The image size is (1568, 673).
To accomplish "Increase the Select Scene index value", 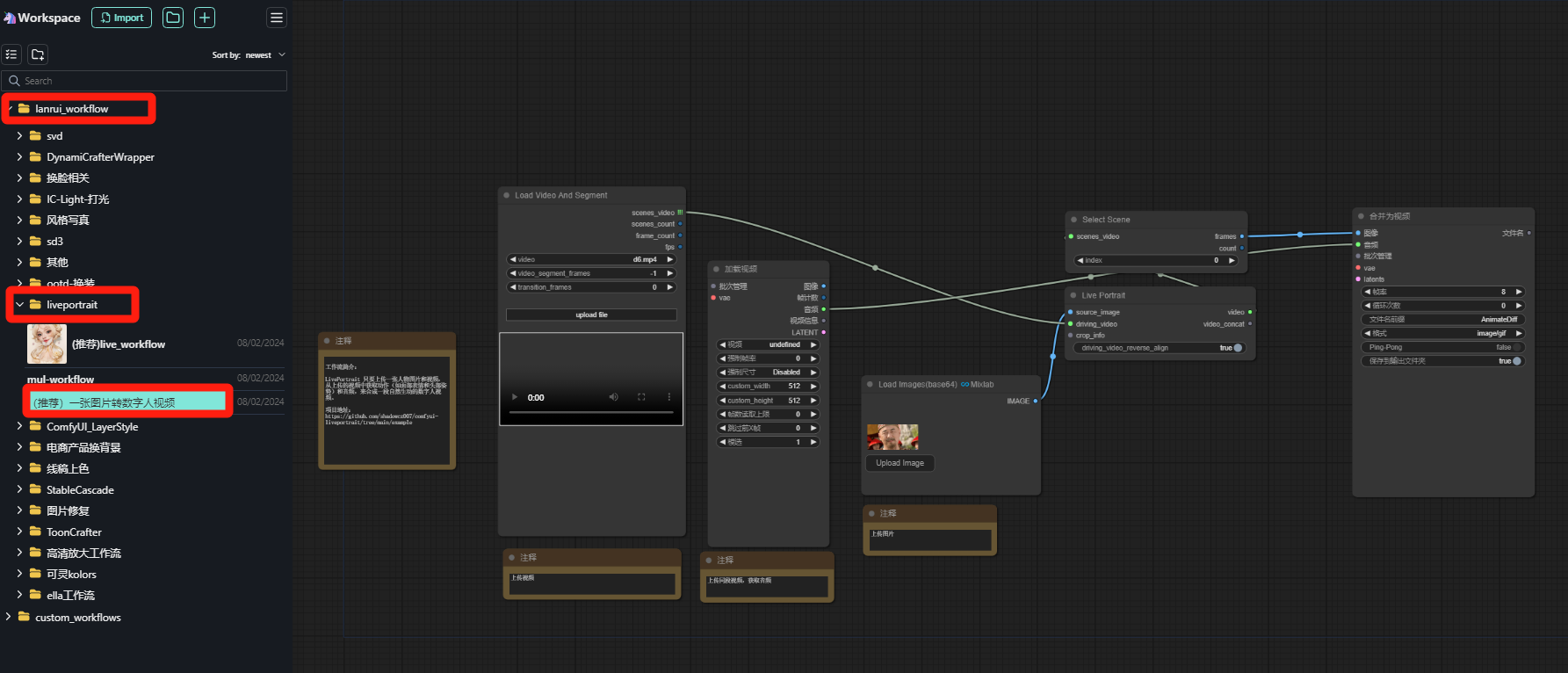I will 1232,260.
